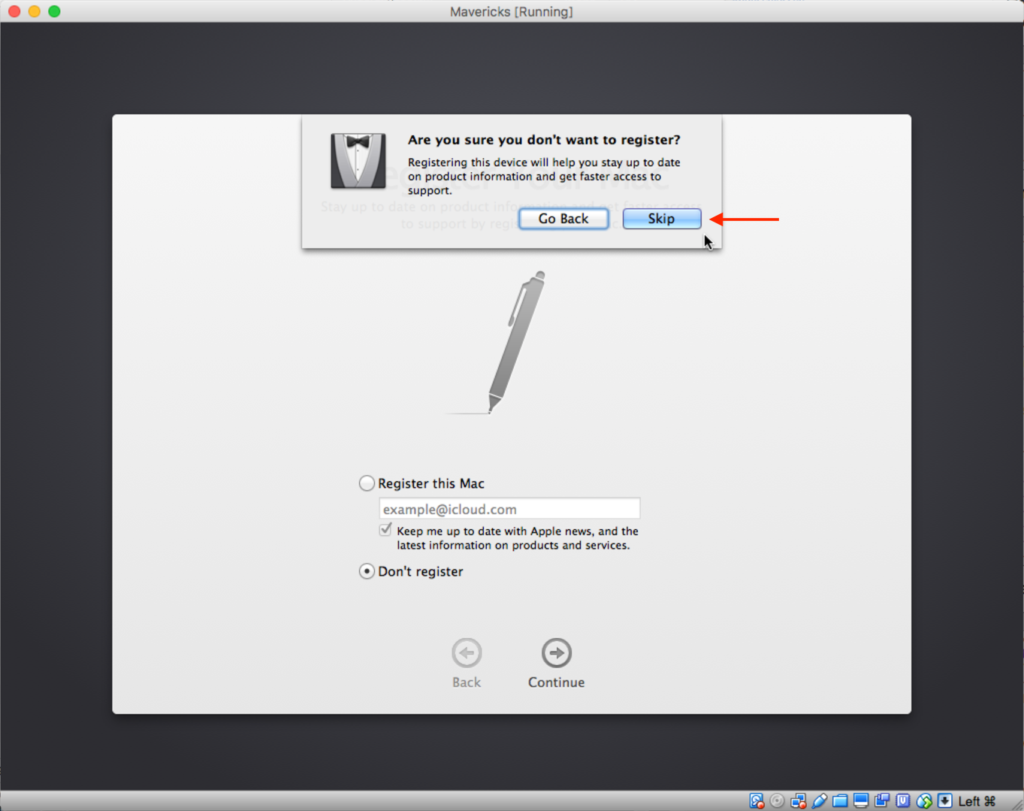Toggle the Keep me up to date checkbox

(386, 531)
